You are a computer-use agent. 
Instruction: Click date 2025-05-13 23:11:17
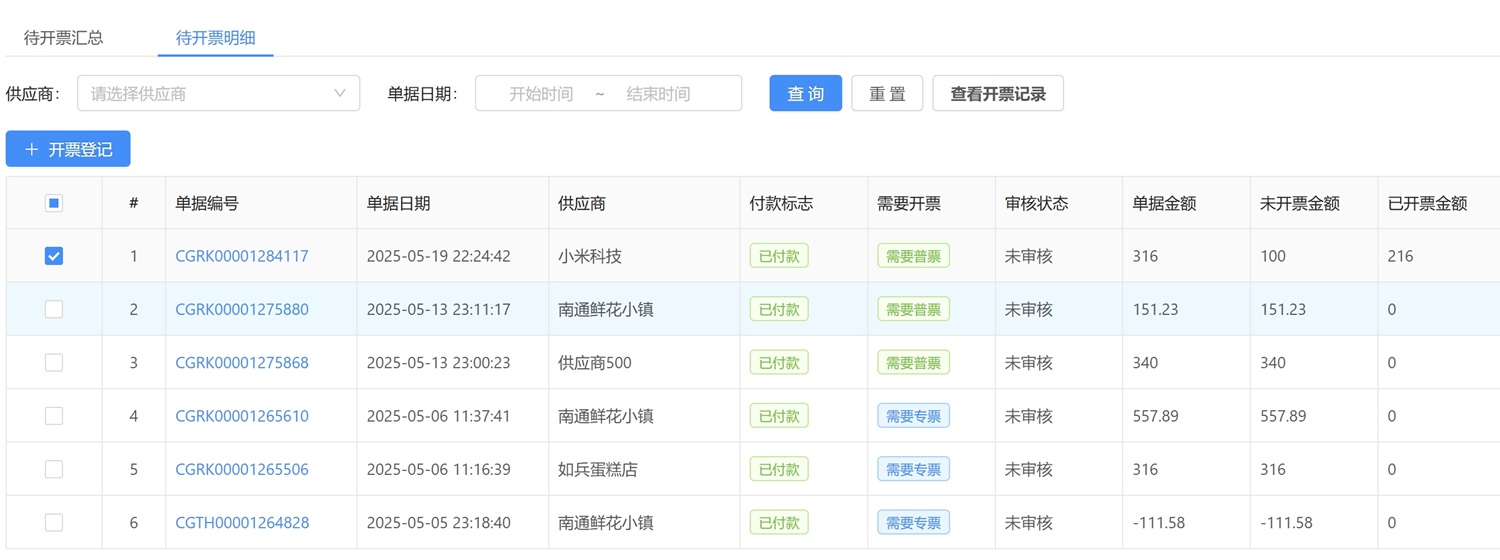coord(439,309)
